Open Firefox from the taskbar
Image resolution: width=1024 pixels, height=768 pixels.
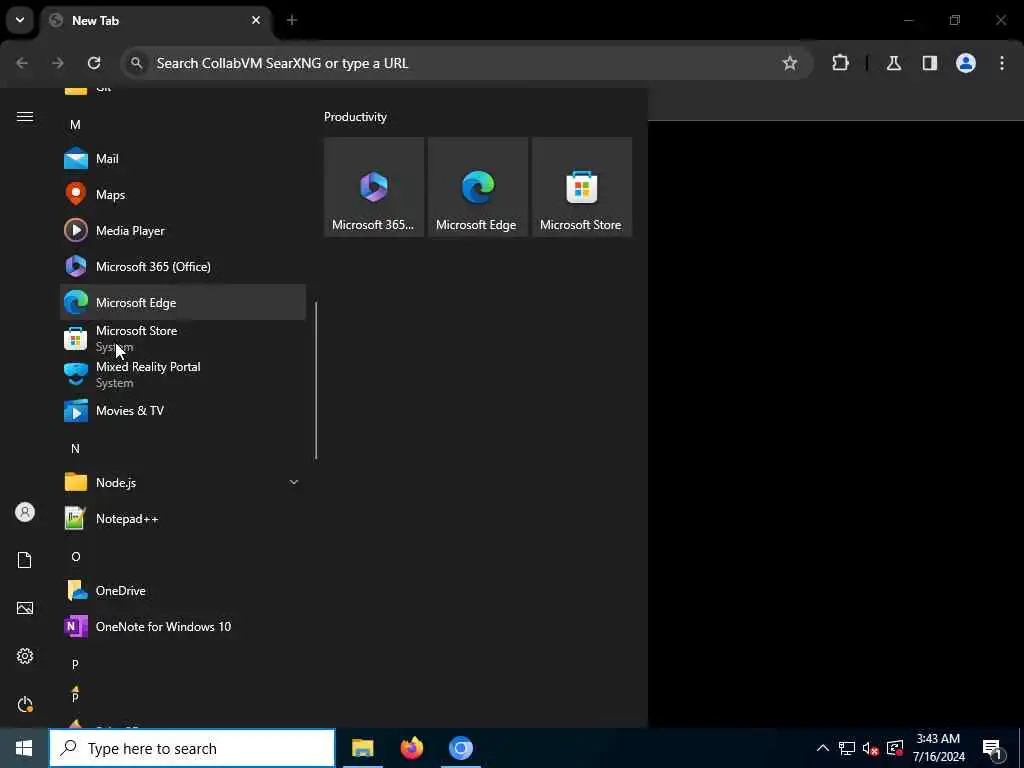[411, 748]
